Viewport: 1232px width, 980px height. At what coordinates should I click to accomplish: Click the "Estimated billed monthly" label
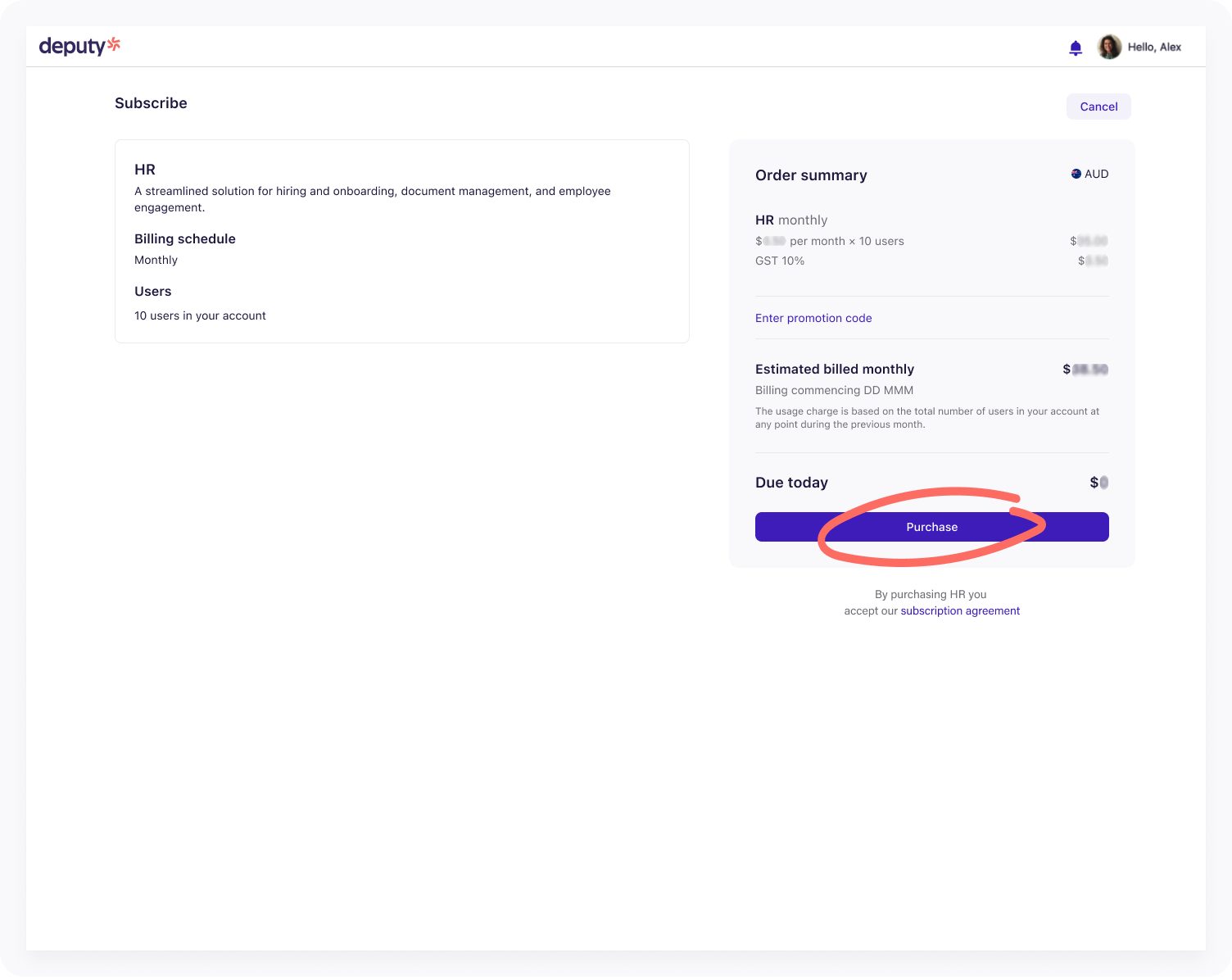pyautogui.click(x=834, y=369)
